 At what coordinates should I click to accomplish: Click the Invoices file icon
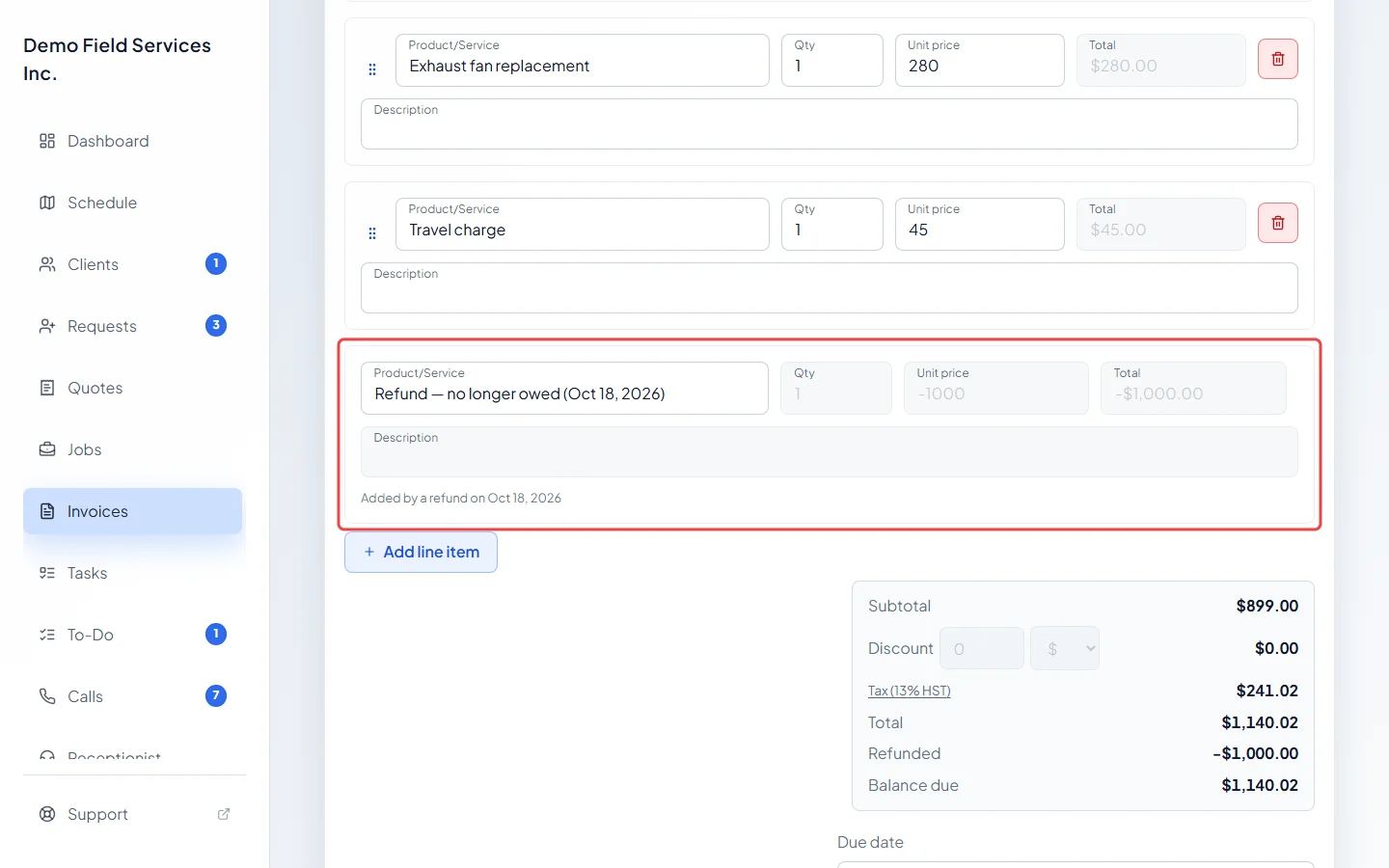47,511
